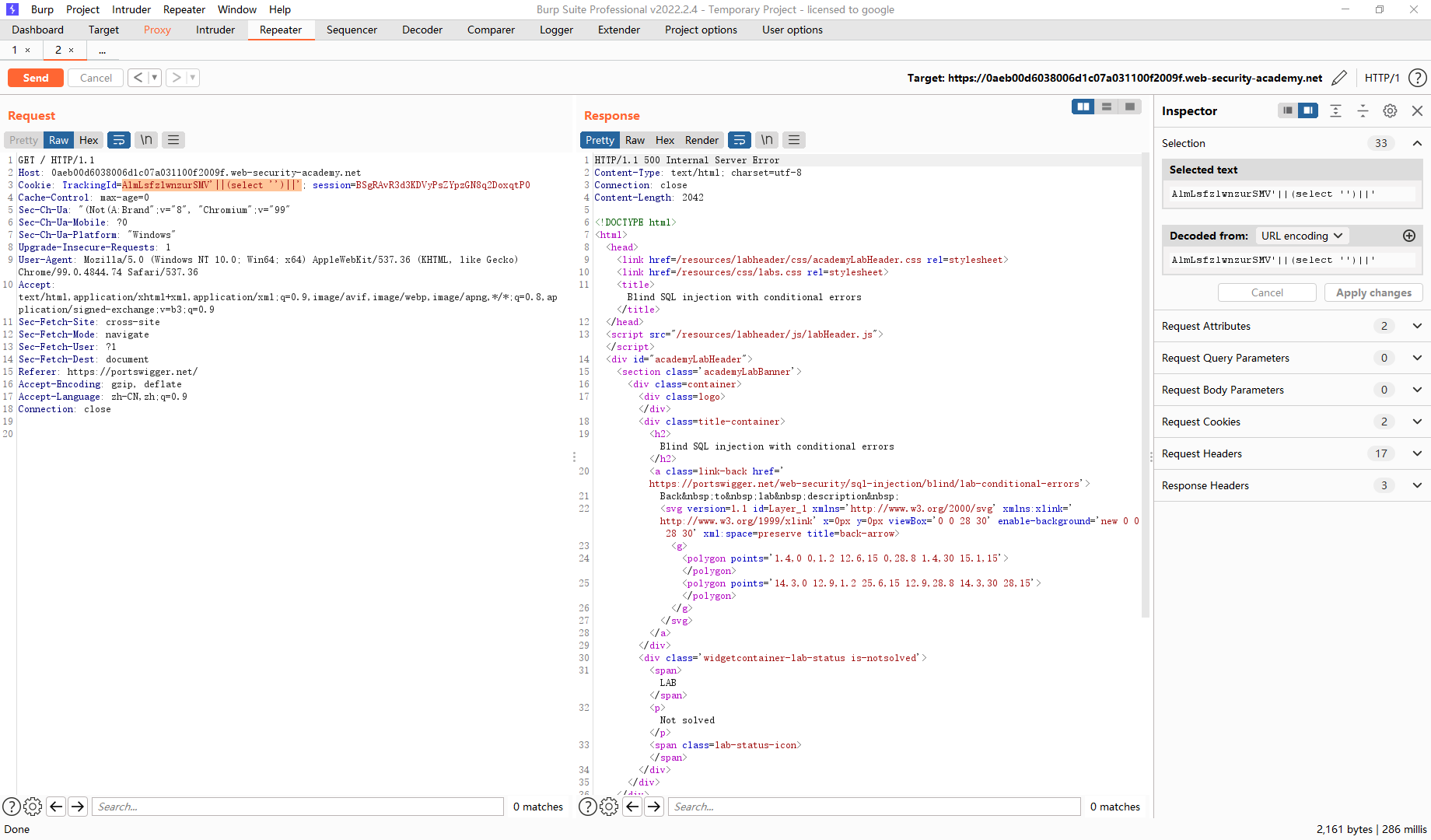
Task: Show non-printable chars in Request
Action: click(x=146, y=140)
